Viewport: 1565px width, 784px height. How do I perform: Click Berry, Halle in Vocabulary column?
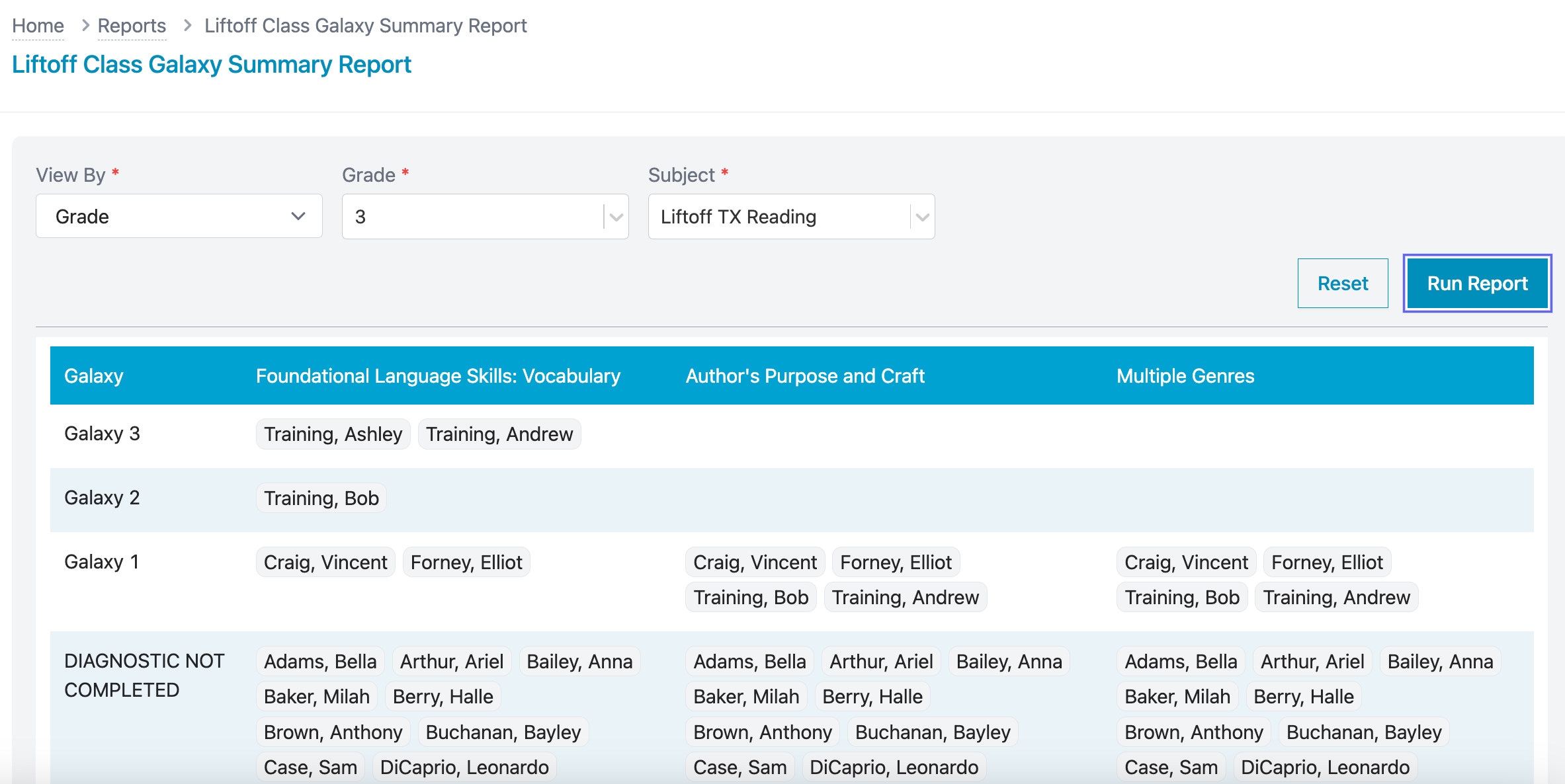click(443, 696)
